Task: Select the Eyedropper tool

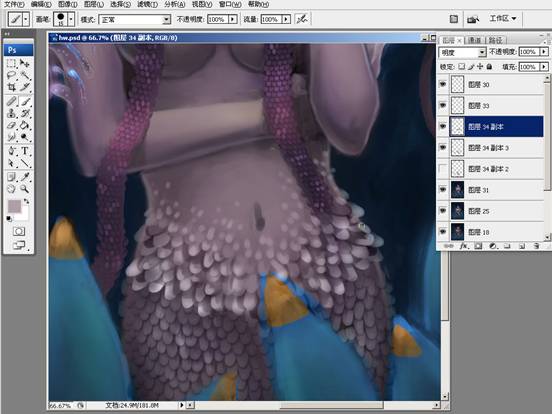Action: point(25,176)
